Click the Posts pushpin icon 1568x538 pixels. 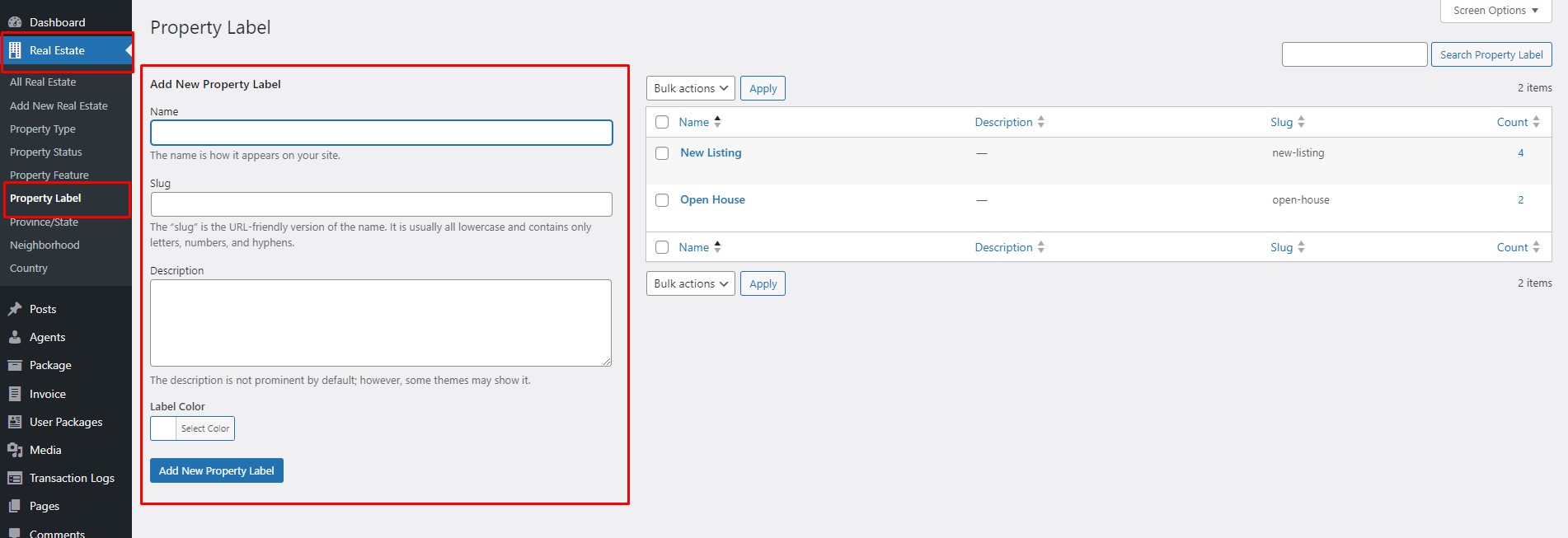tap(15, 309)
